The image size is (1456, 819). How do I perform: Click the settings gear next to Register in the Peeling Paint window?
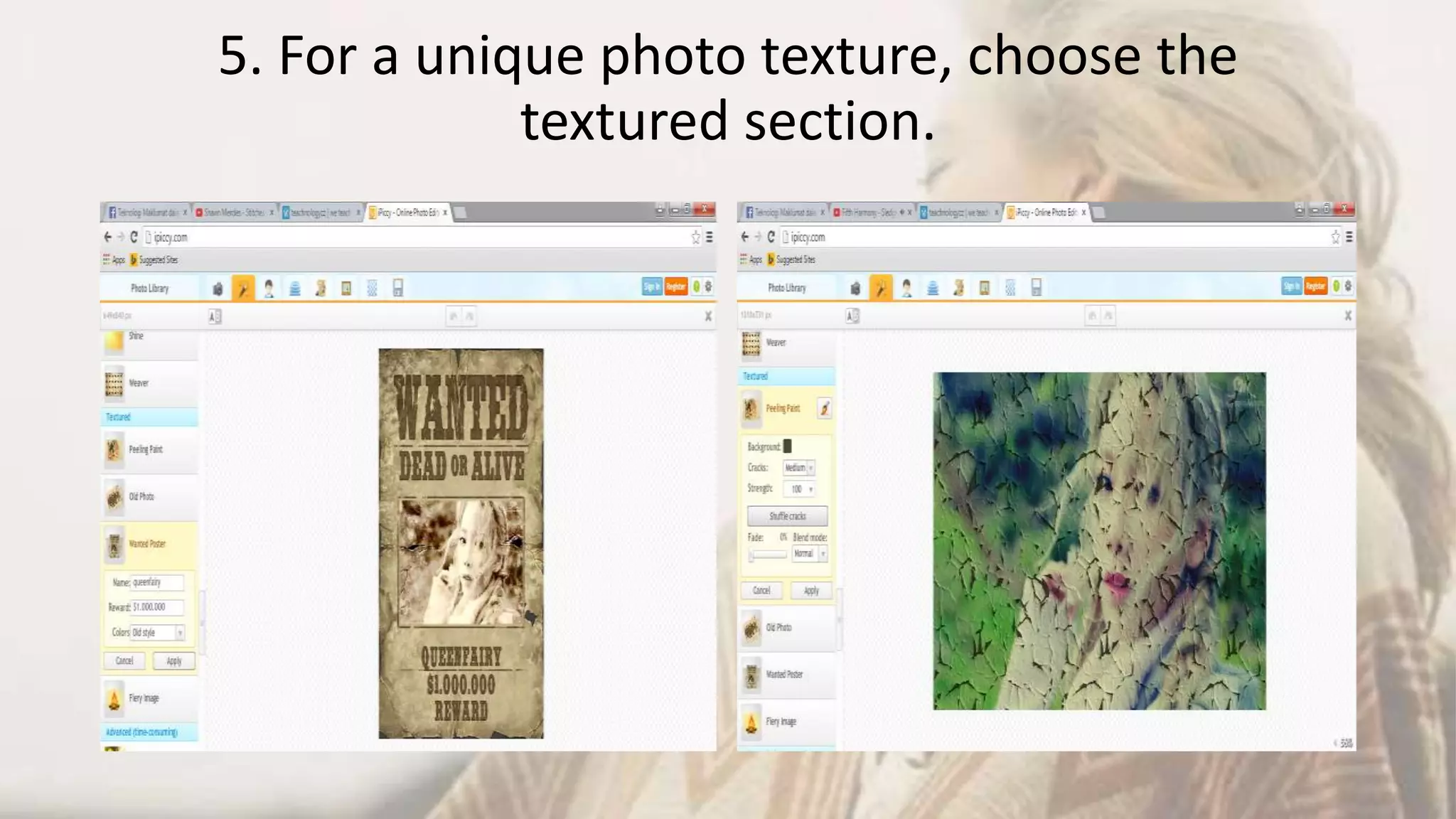[x=1348, y=286]
